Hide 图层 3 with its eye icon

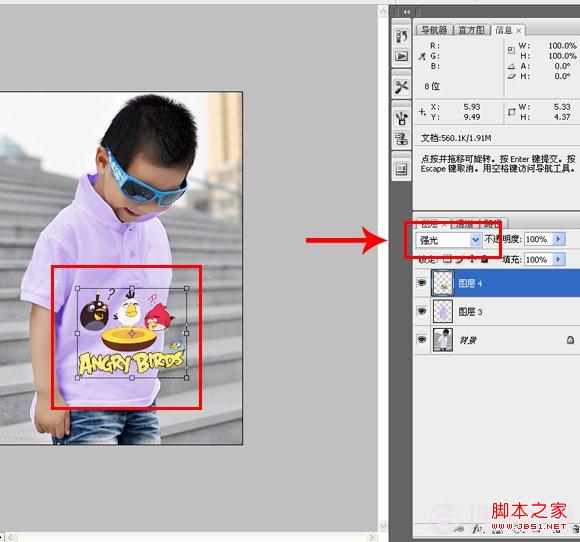pos(422,311)
